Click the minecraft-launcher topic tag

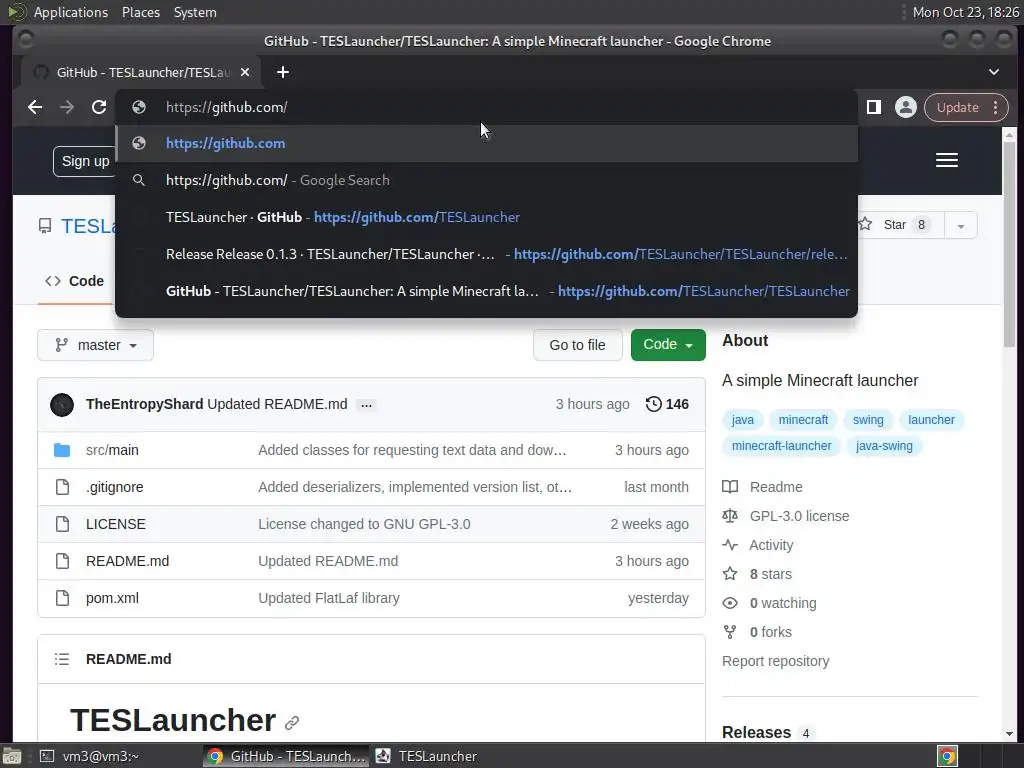point(781,446)
